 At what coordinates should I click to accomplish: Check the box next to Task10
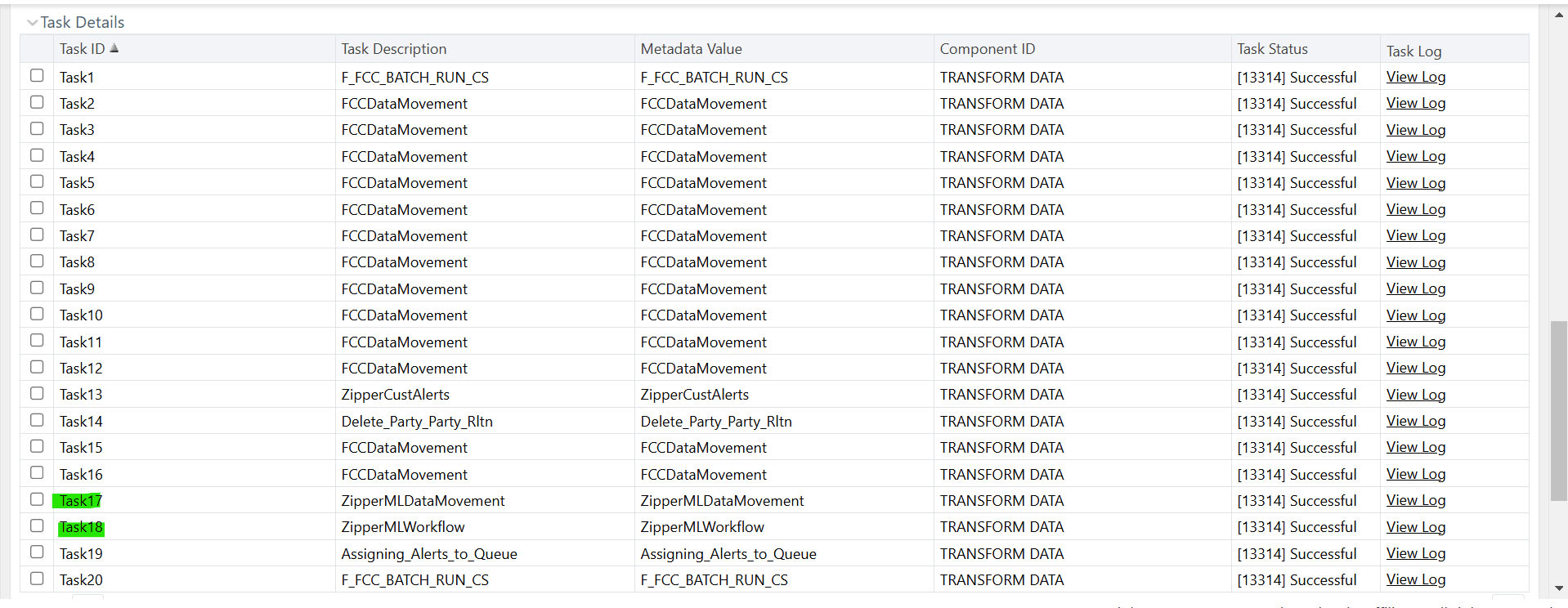click(x=37, y=313)
